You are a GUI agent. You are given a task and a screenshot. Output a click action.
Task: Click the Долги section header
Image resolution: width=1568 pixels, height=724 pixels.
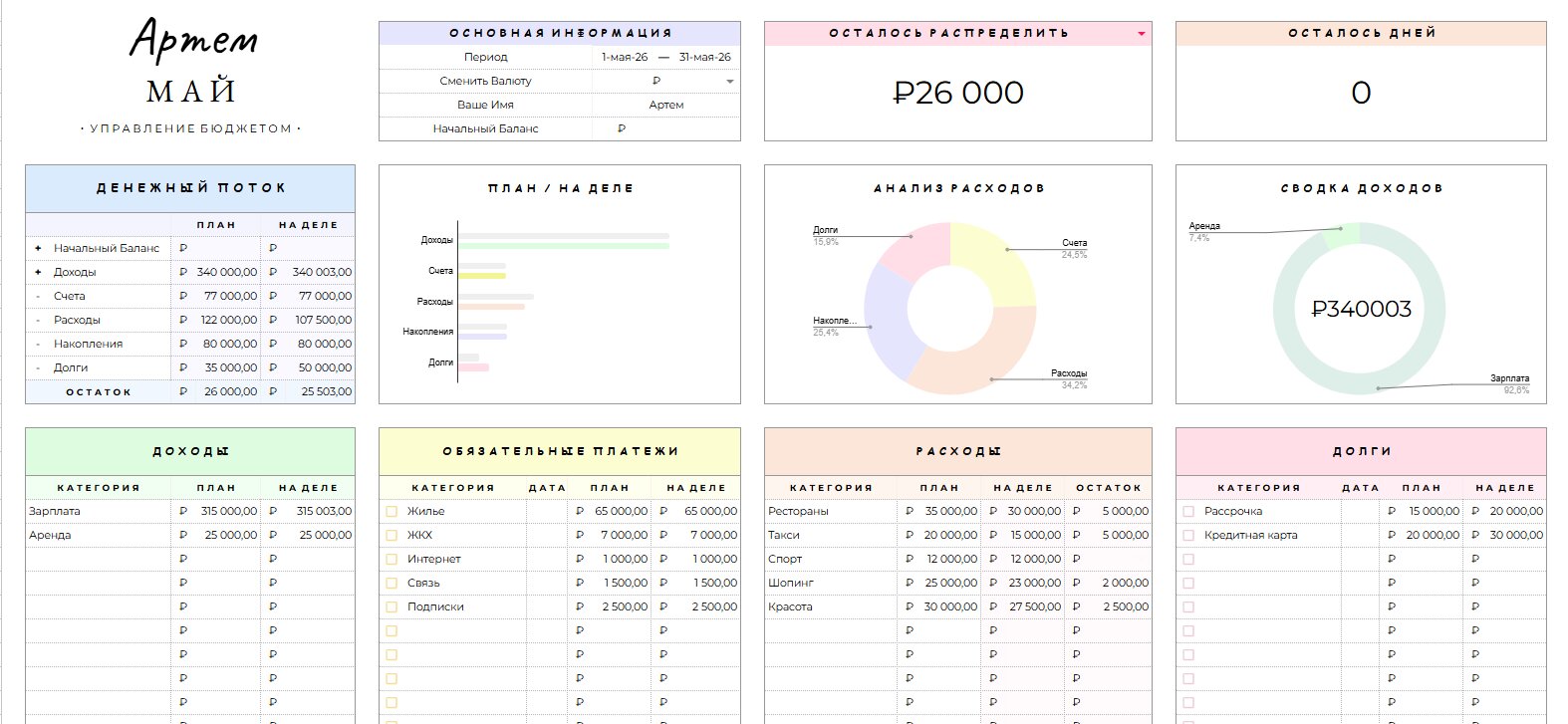[1361, 451]
